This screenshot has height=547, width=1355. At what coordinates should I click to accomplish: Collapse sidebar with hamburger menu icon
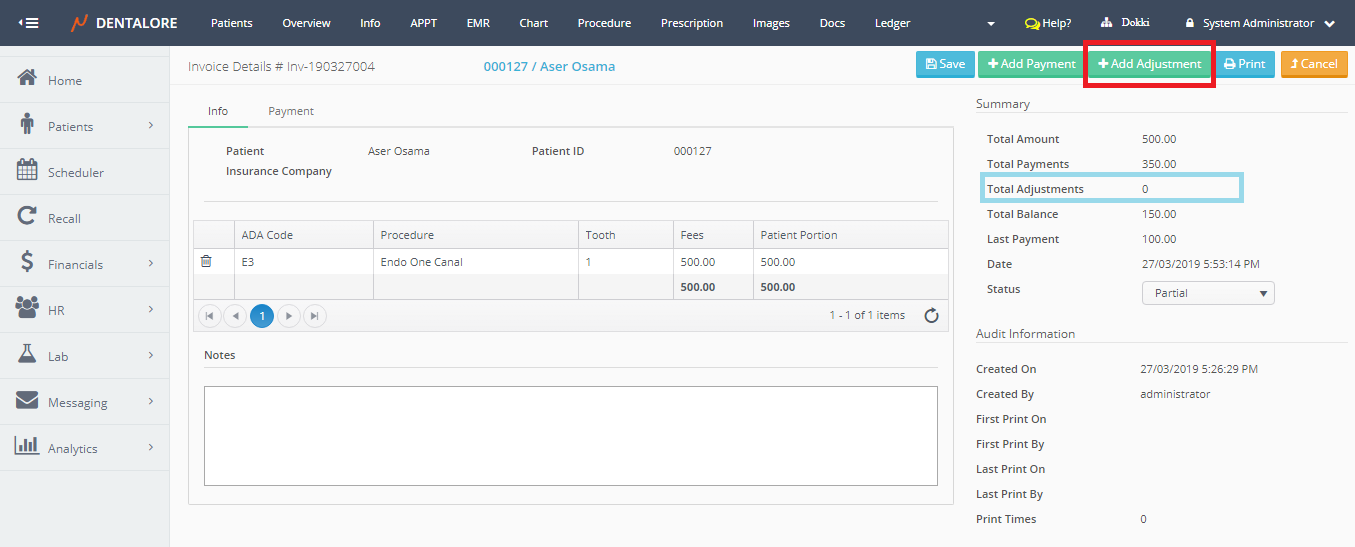[28, 23]
